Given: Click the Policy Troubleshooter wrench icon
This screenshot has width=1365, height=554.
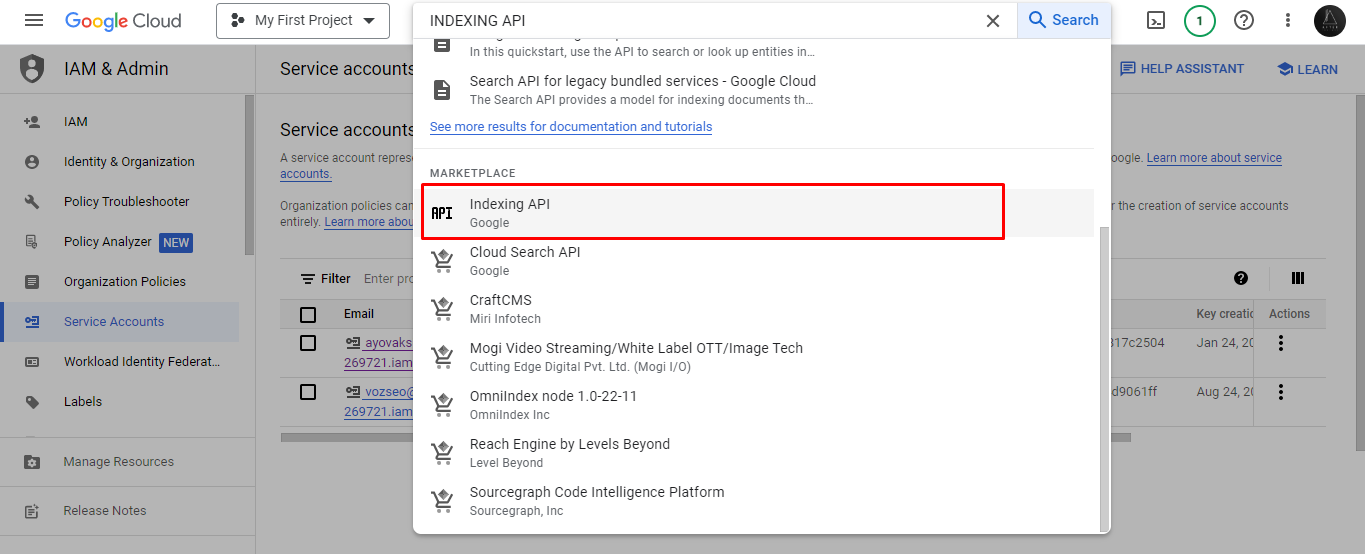Looking at the screenshot, I should click(x=32, y=201).
